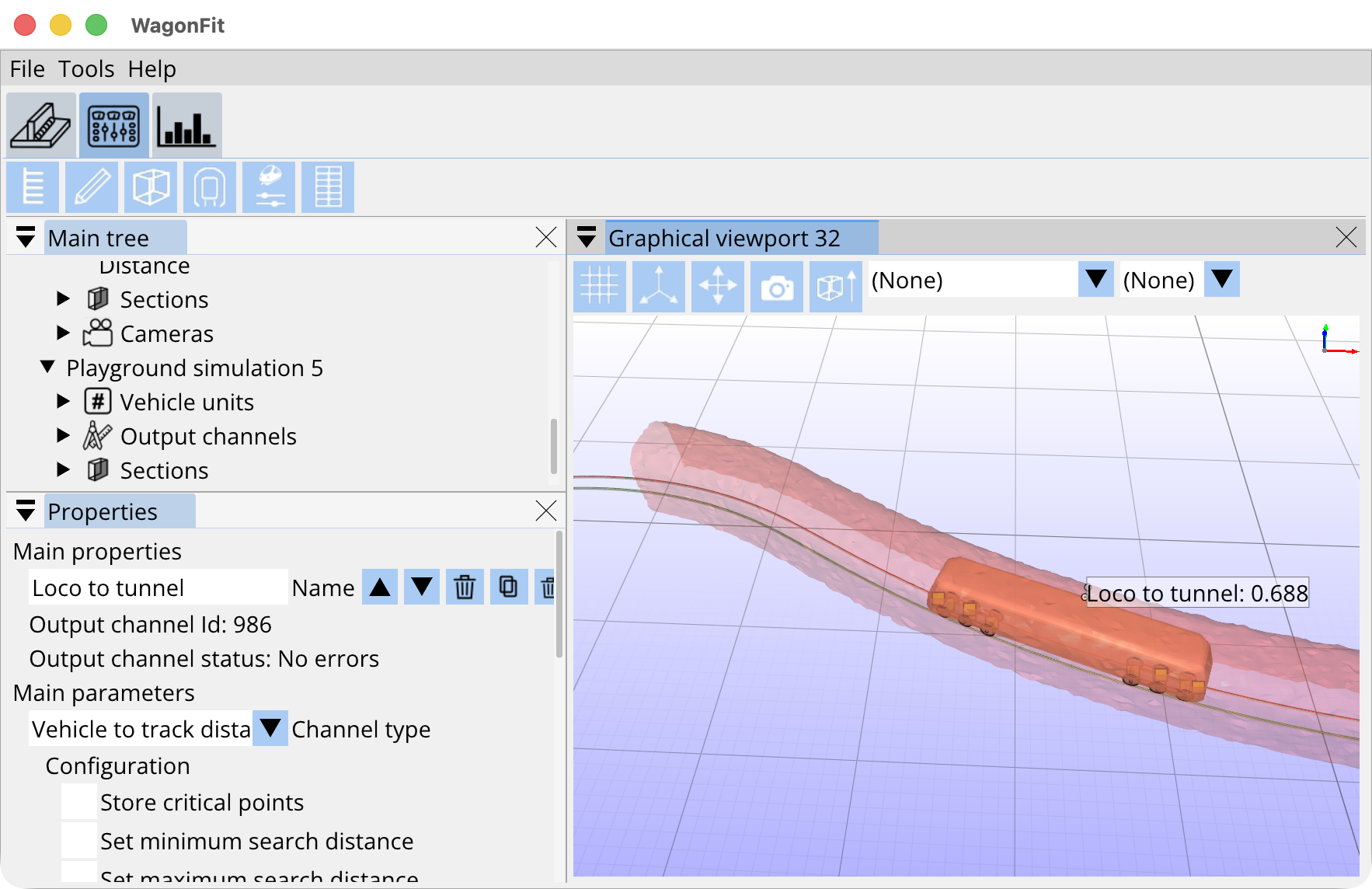Open the Tools menu

tap(86, 69)
